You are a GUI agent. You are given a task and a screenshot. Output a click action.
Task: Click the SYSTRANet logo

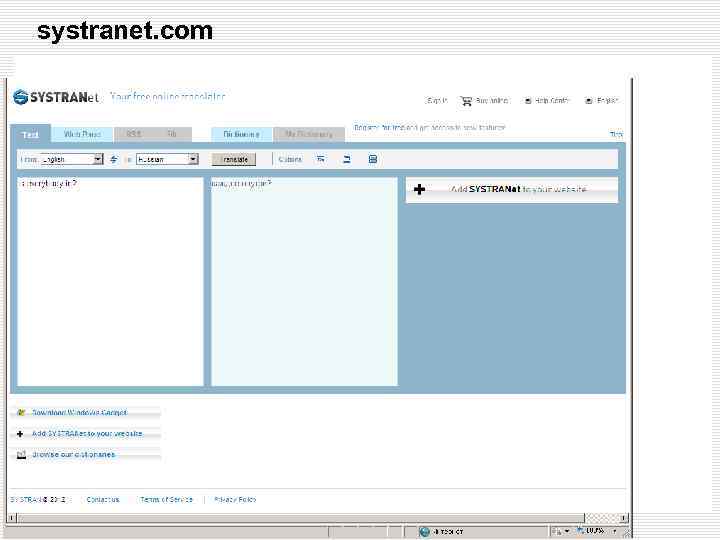click(x=56, y=97)
